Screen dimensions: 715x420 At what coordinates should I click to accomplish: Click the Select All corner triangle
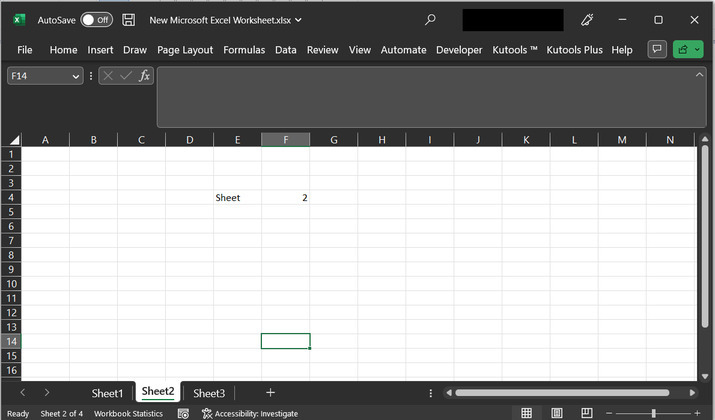(x=14, y=140)
